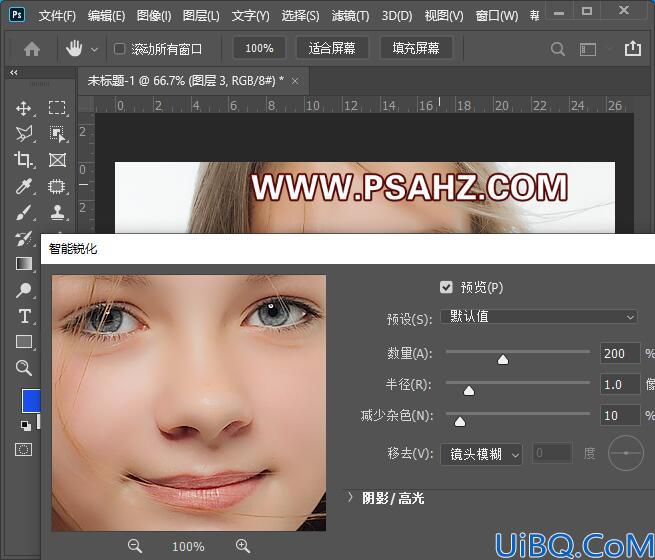This screenshot has height=560, width=655.
Task: Select the Move tool
Action: tap(23, 108)
